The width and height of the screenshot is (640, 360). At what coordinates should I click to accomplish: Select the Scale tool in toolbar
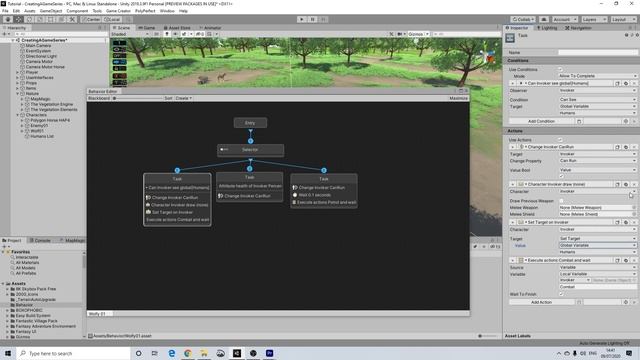[x=40, y=19]
